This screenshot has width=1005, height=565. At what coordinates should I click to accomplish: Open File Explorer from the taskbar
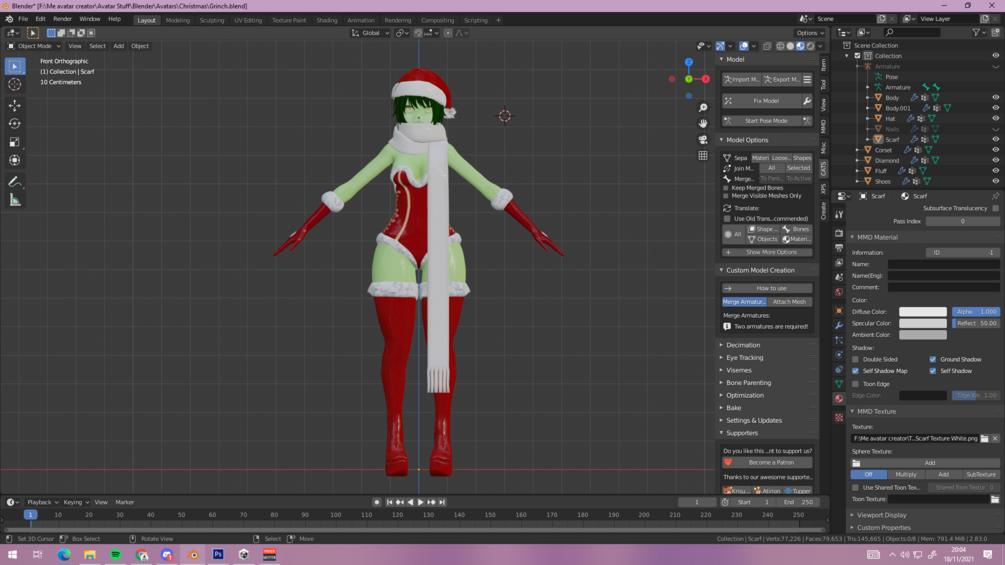90,555
